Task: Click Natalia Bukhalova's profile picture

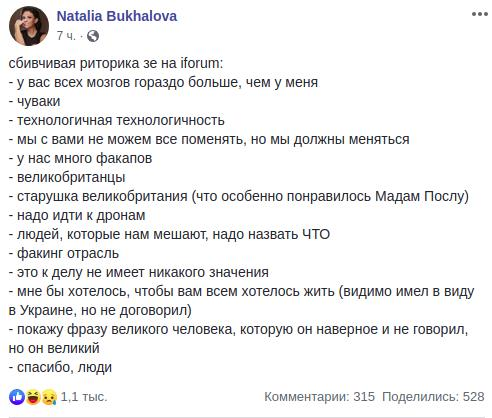Action: pyautogui.click(x=29, y=26)
